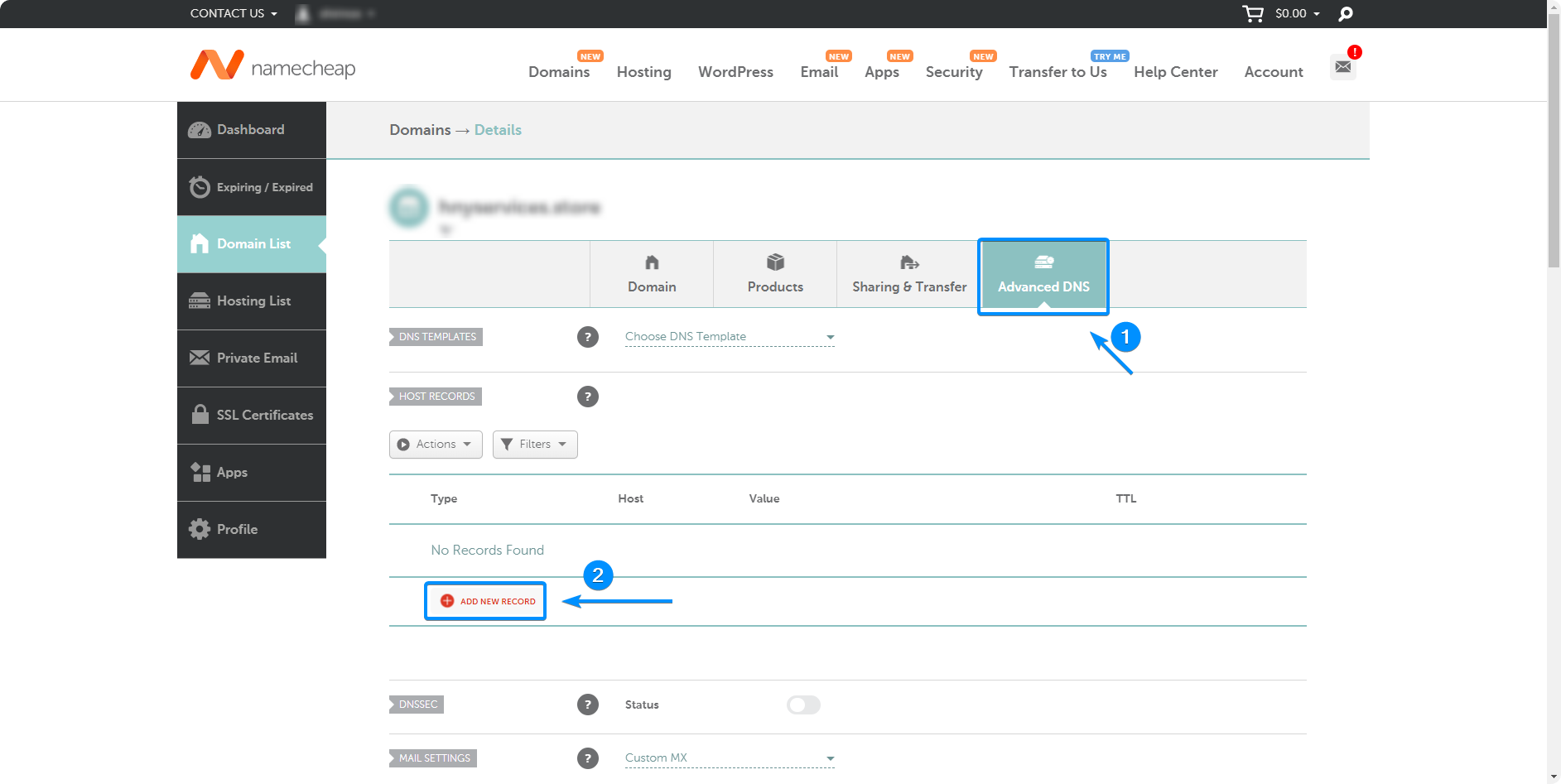Click Transfer to Us menu item
The width and height of the screenshot is (1561, 784).
tap(1058, 72)
